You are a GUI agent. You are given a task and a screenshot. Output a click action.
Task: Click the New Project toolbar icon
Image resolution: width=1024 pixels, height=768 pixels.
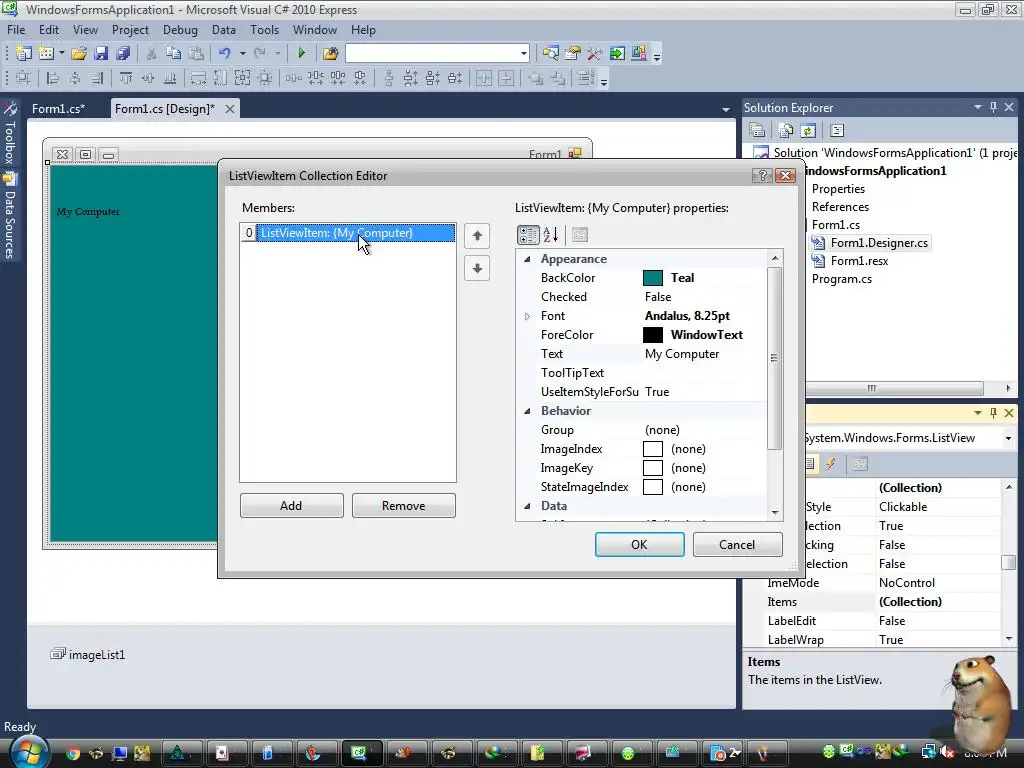tap(24, 54)
